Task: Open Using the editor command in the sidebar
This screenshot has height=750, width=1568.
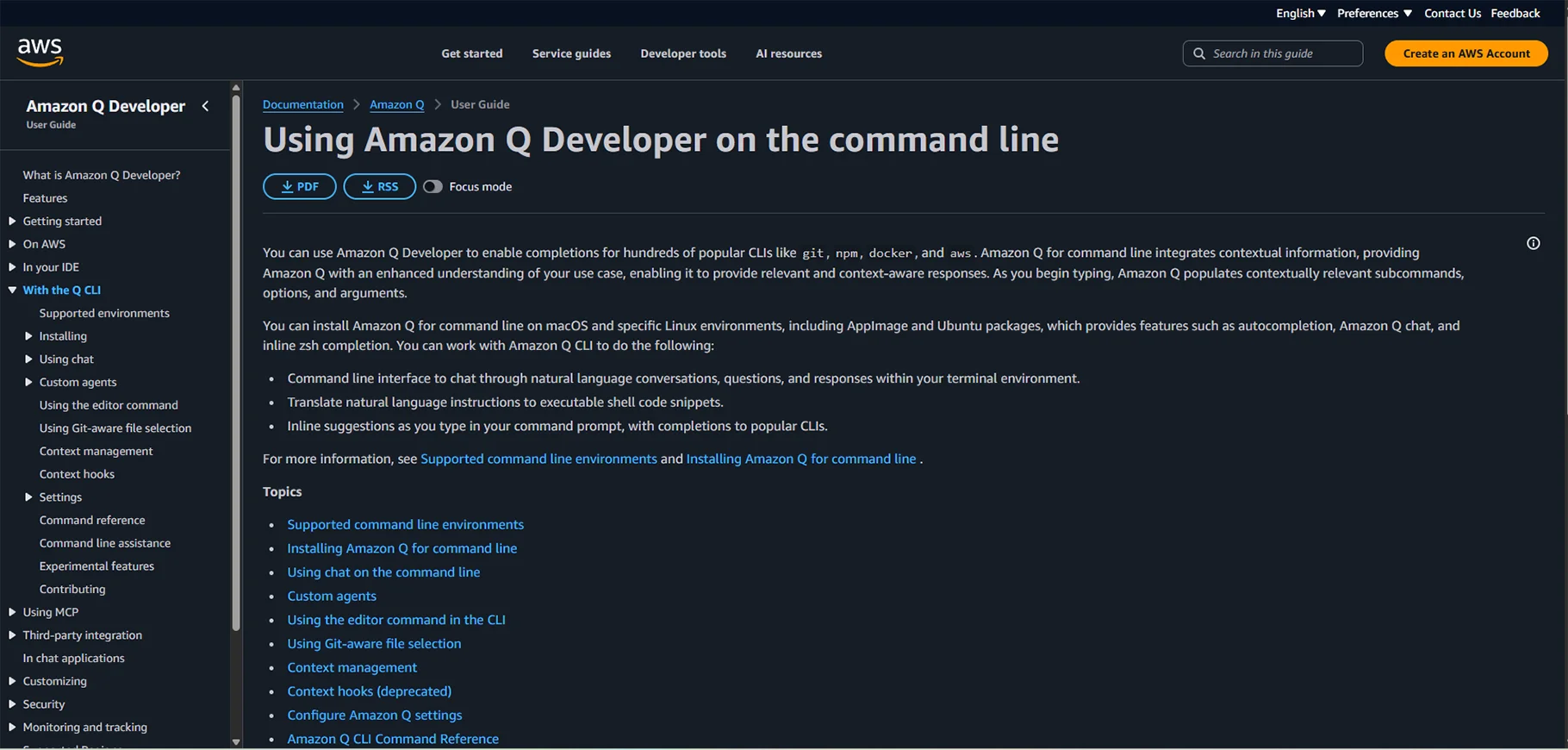Action: pyautogui.click(x=109, y=405)
